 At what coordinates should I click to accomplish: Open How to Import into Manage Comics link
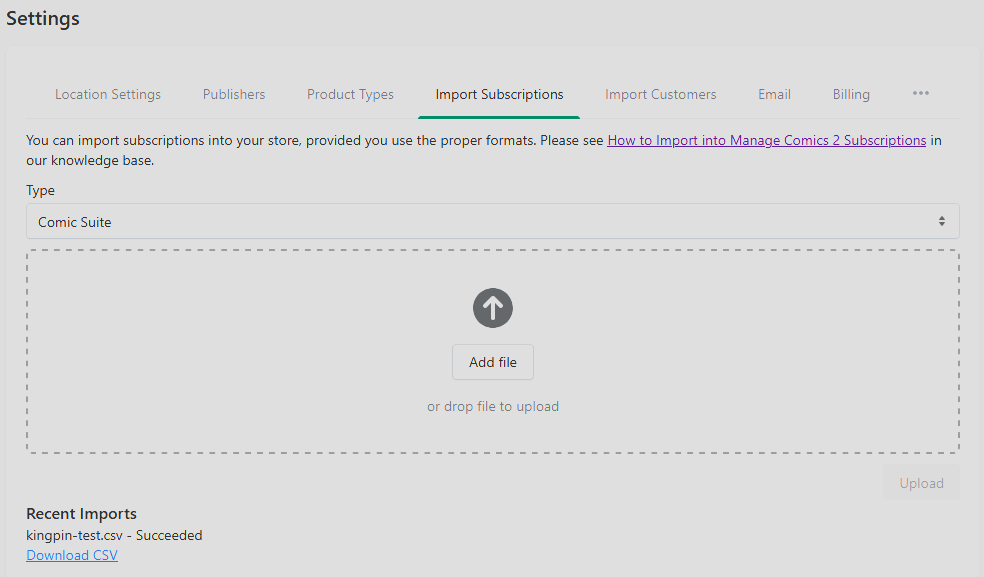[766, 140]
